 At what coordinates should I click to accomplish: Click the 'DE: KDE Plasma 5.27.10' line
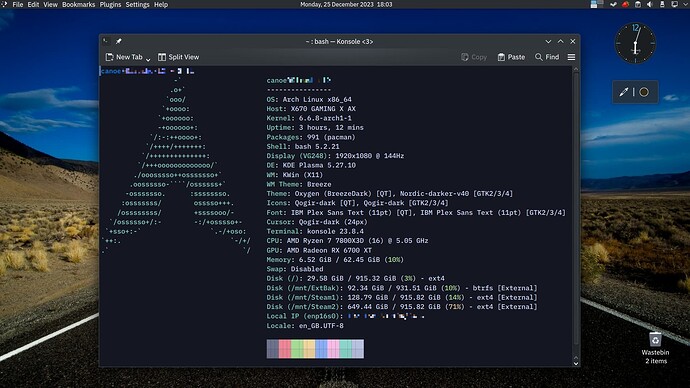coord(311,165)
